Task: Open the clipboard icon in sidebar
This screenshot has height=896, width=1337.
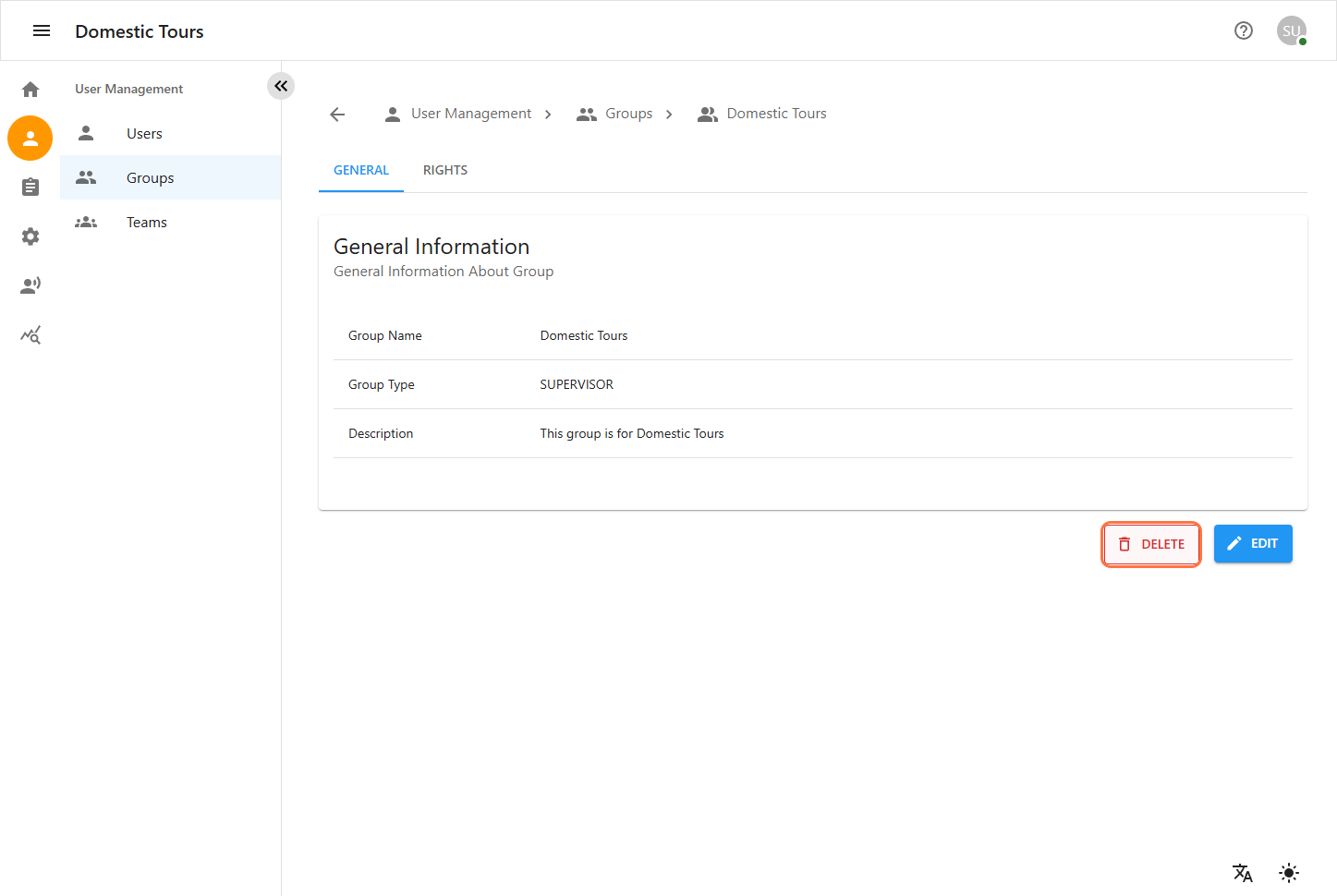Action: (30, 188)
